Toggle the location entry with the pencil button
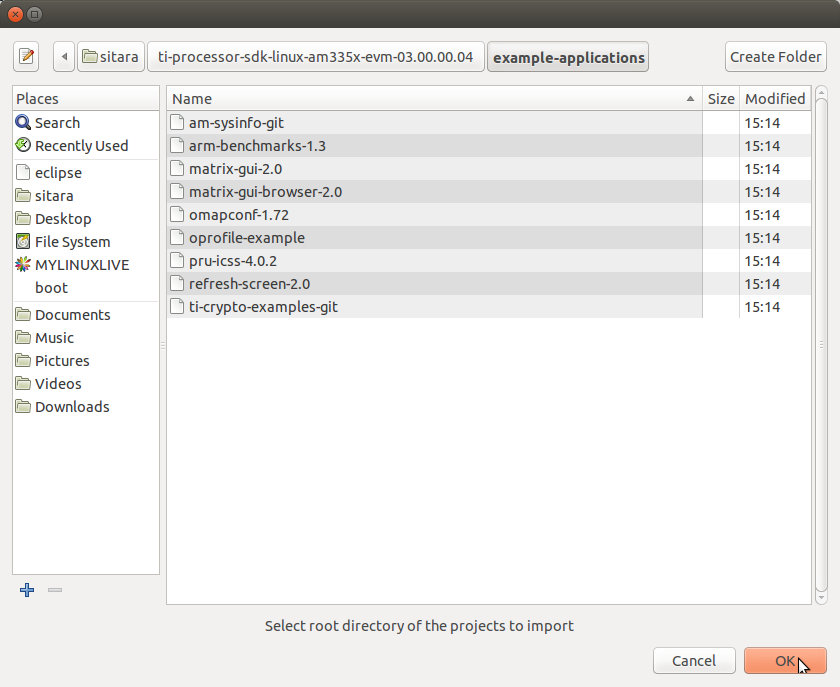Screen dimensions: 840x687 click(x=25, y=56)
